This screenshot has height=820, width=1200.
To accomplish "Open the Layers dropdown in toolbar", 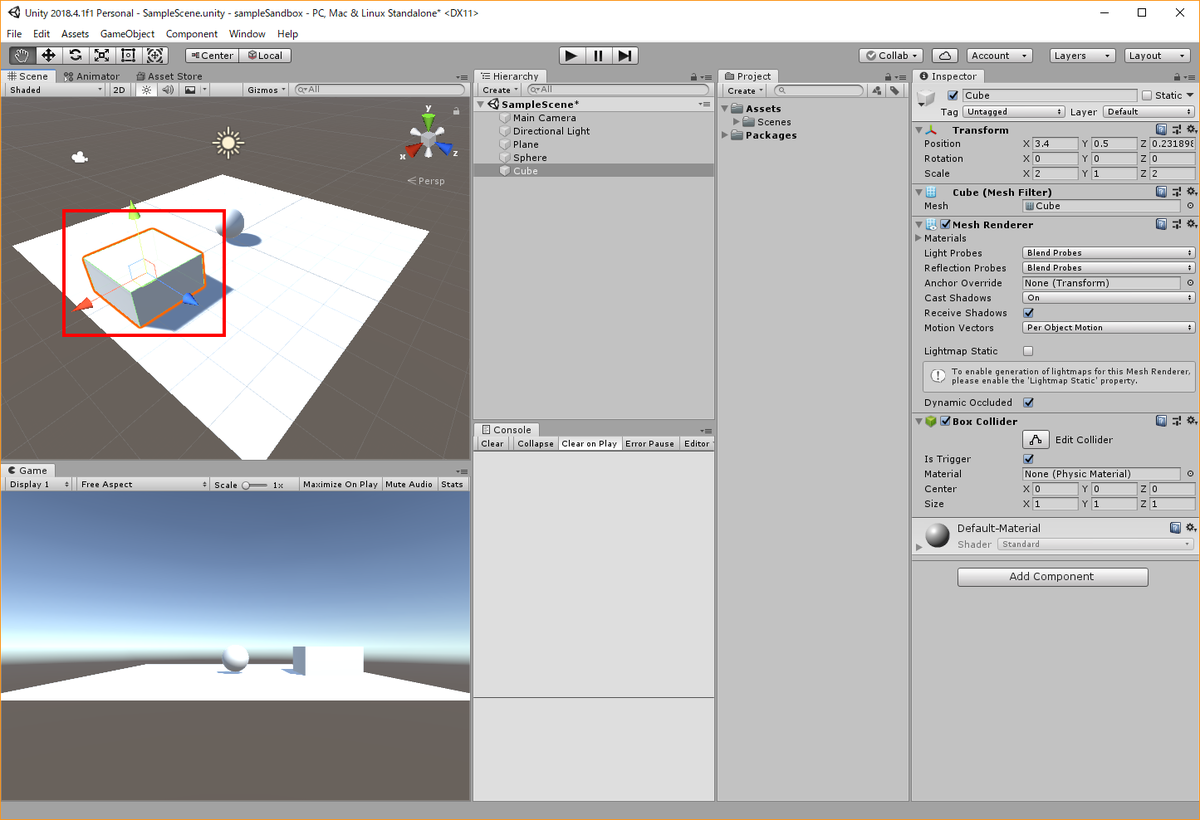I will [1083, 56].
